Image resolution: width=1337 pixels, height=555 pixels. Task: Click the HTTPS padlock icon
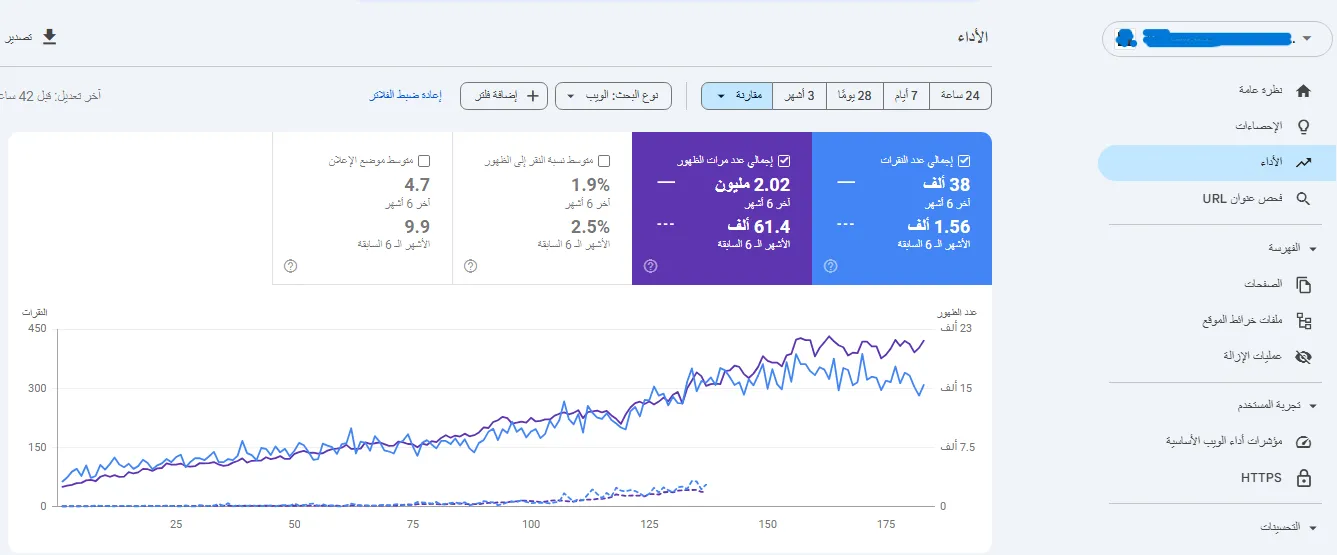pyautogui.click(x=1303, y=478)
